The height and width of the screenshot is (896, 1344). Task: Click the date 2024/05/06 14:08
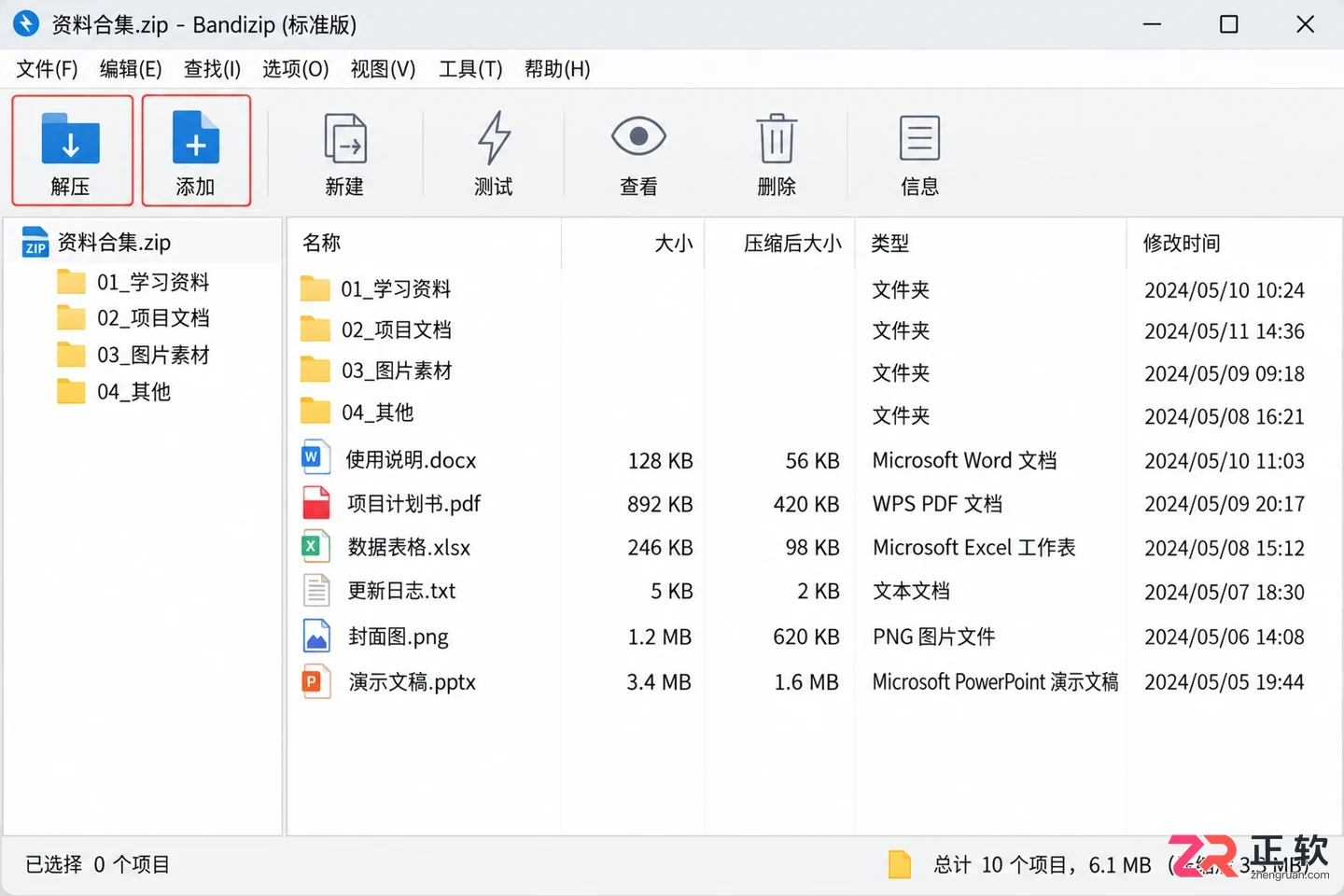[1225, 637]
